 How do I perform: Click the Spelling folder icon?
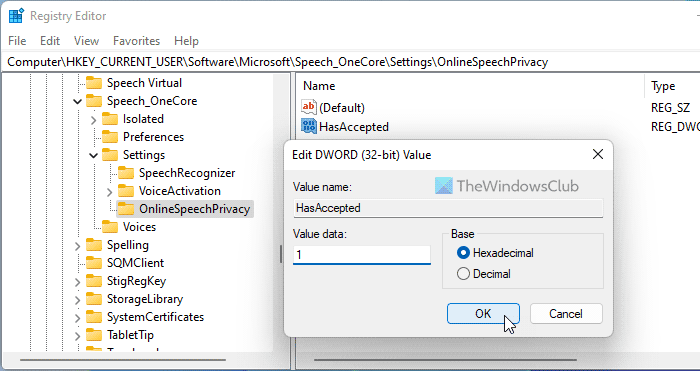94,245
